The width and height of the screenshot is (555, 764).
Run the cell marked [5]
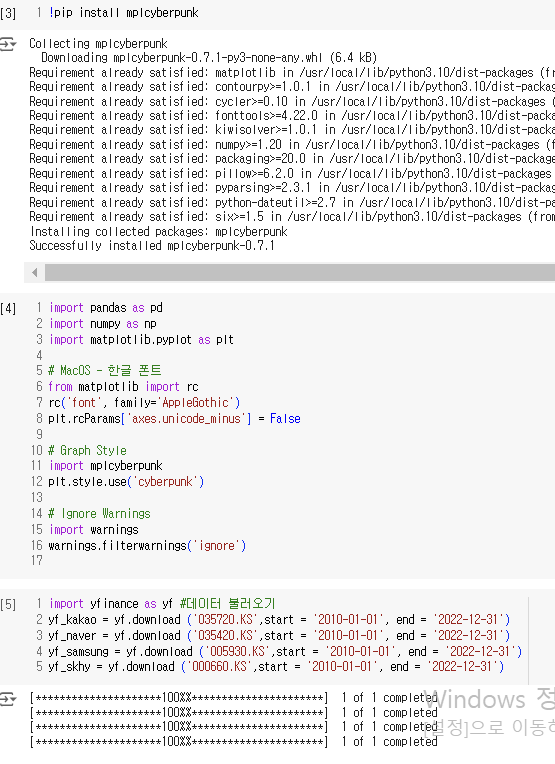click(x=8, y=605)
